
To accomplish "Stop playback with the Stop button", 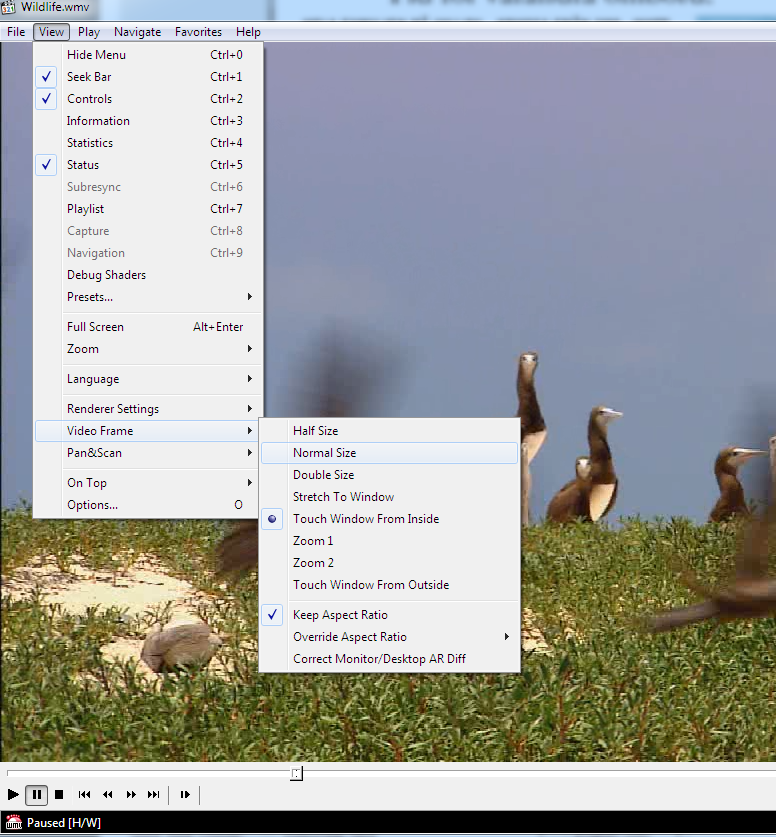I will point(59,795).
